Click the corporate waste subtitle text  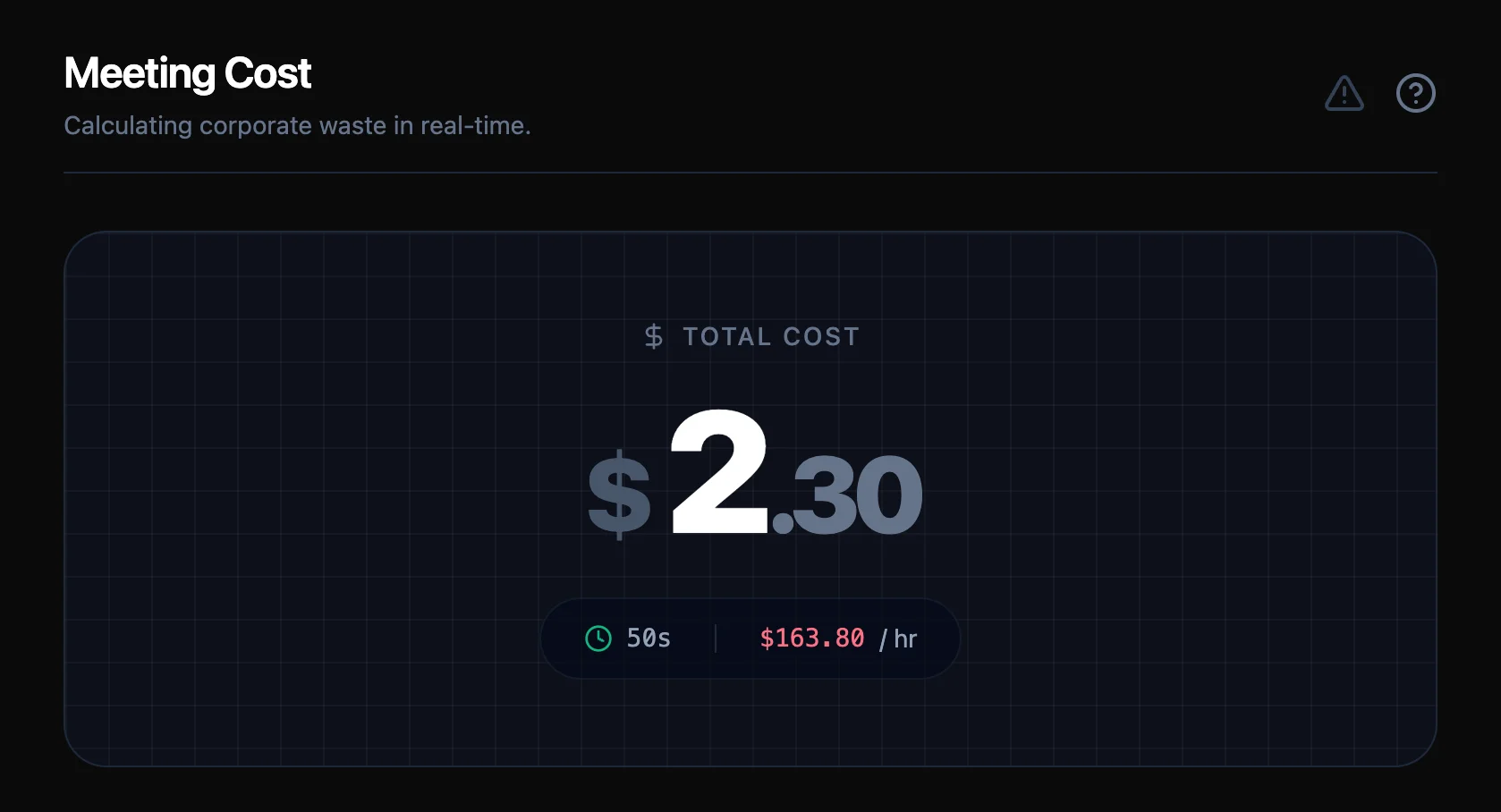coord(297,125)
